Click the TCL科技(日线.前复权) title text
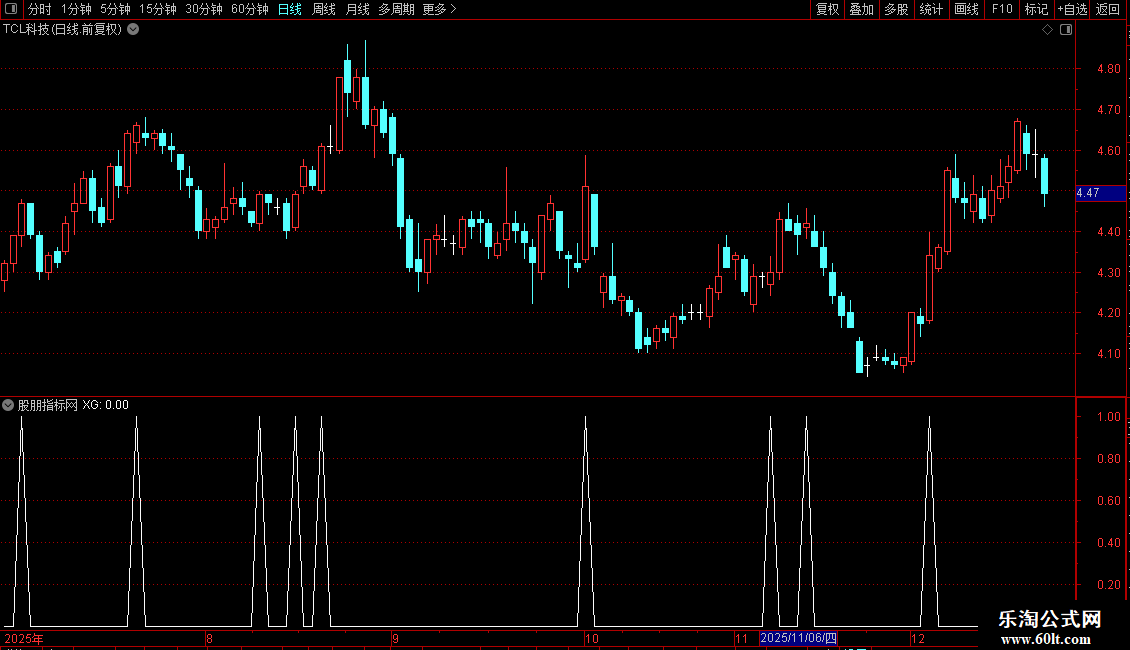The image size is (1130, 650). point(63,30)
